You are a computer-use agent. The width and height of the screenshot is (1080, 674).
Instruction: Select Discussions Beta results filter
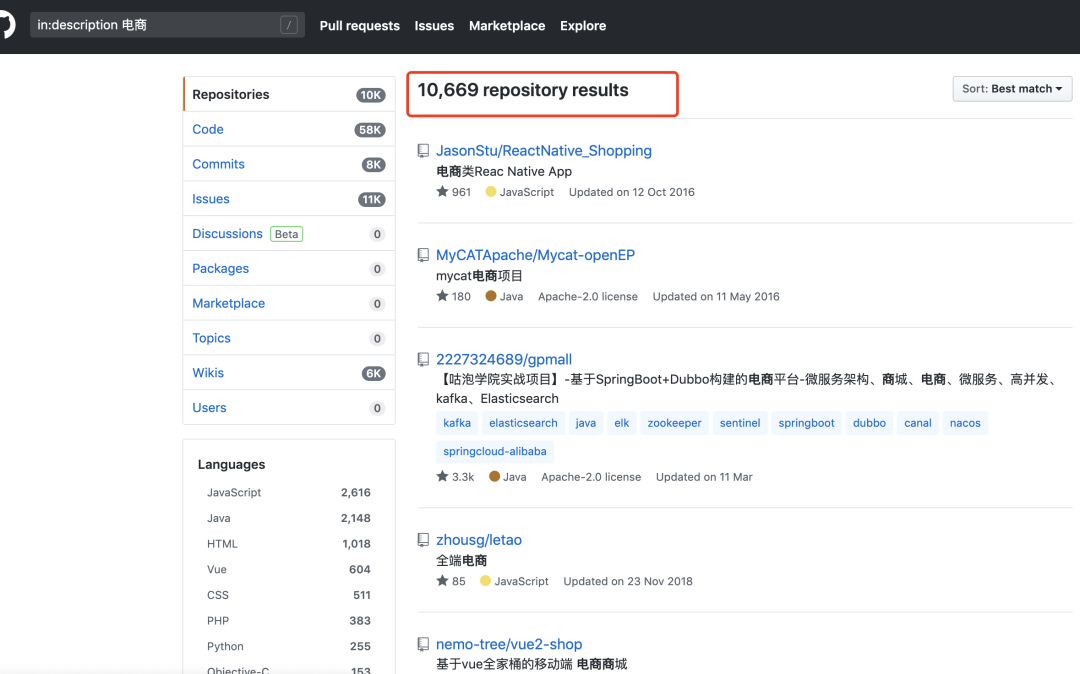(x=289, y=234)
